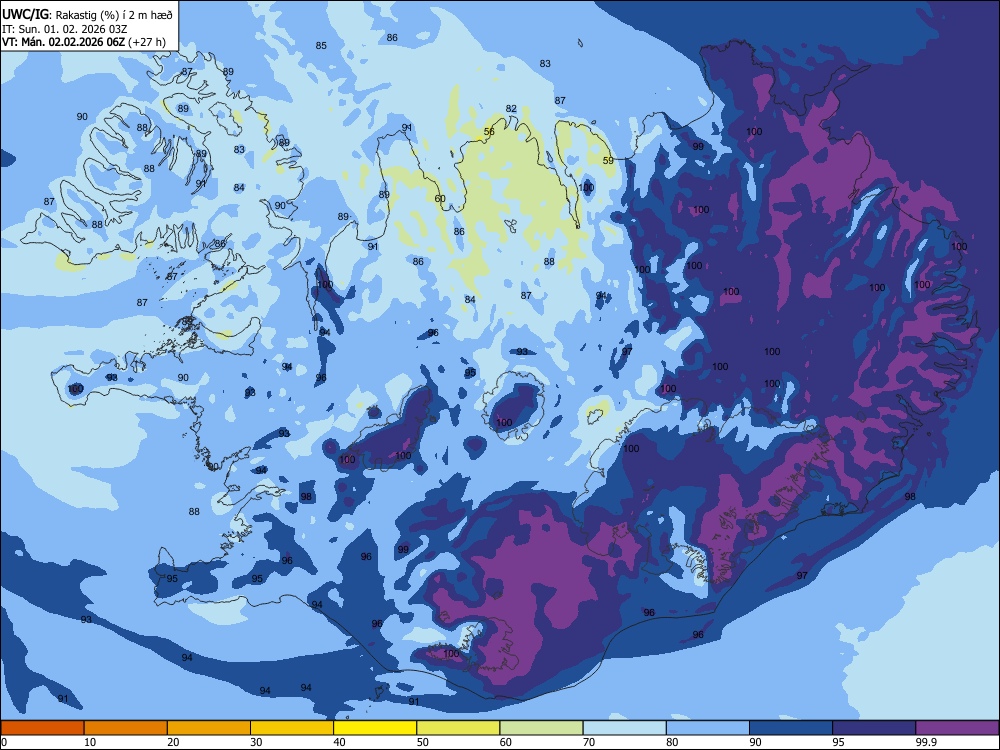Select the legend tick label 30

pos(256,742)
